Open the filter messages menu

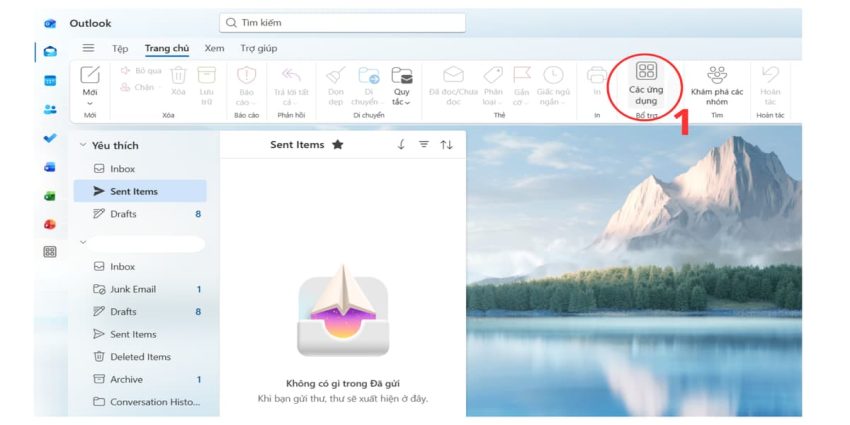pyautogui.click(x=424, y=145)
